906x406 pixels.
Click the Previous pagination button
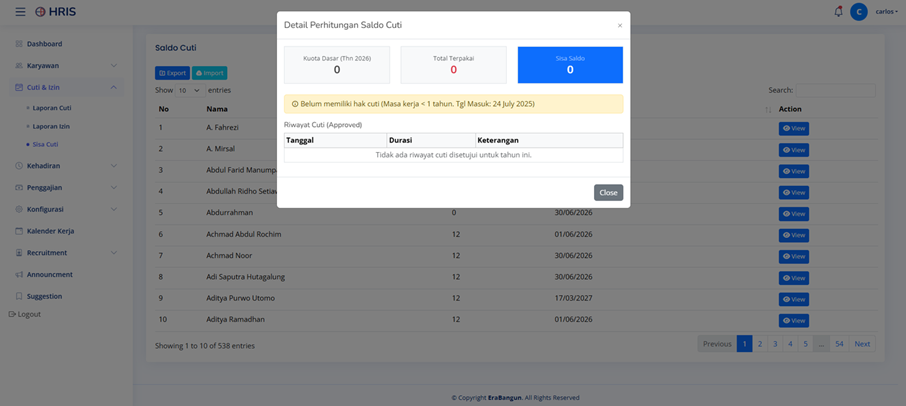(x=717, y=344)
